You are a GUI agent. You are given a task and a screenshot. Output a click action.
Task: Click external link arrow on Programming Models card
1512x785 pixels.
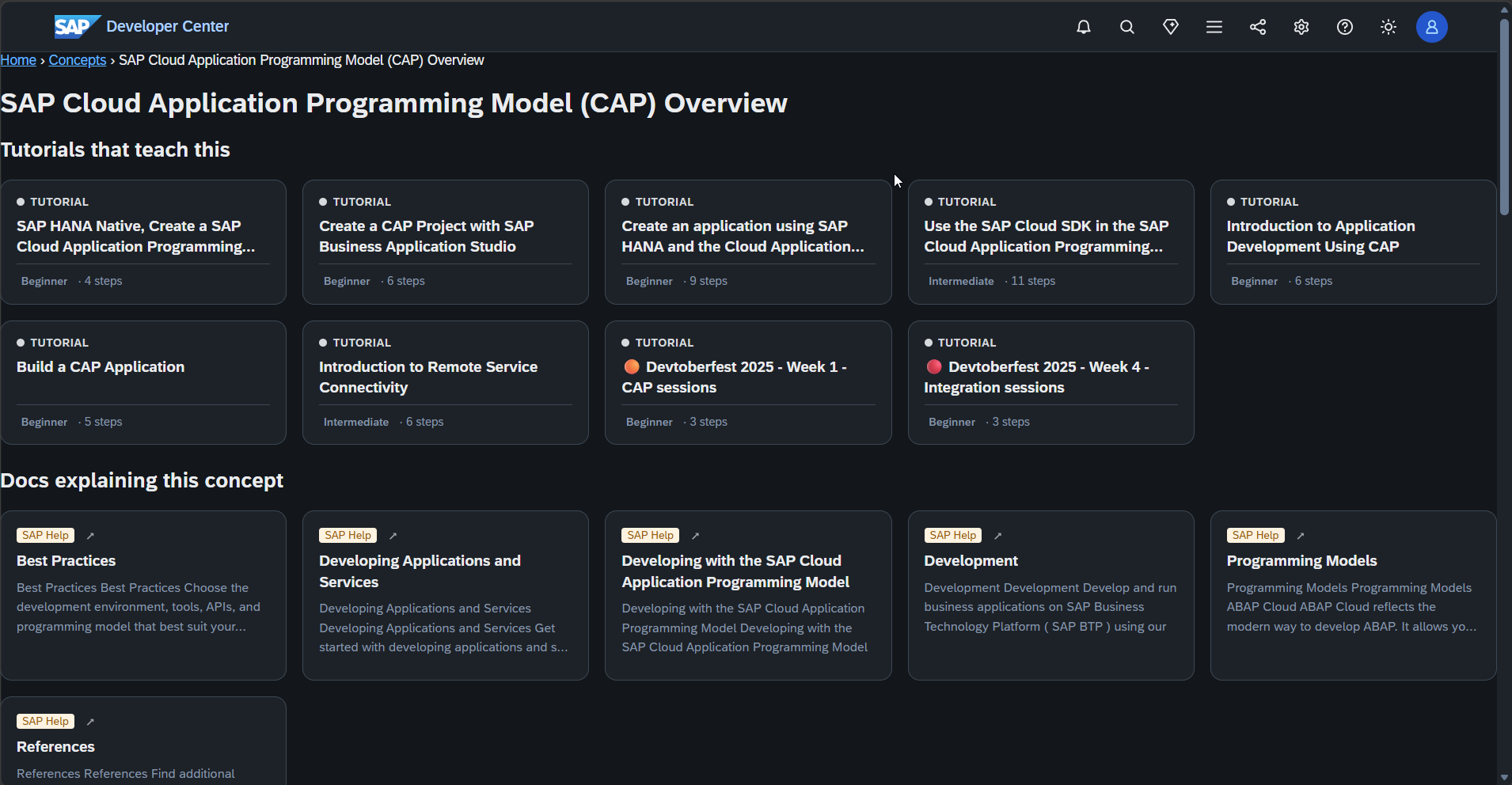[1301, 536]
